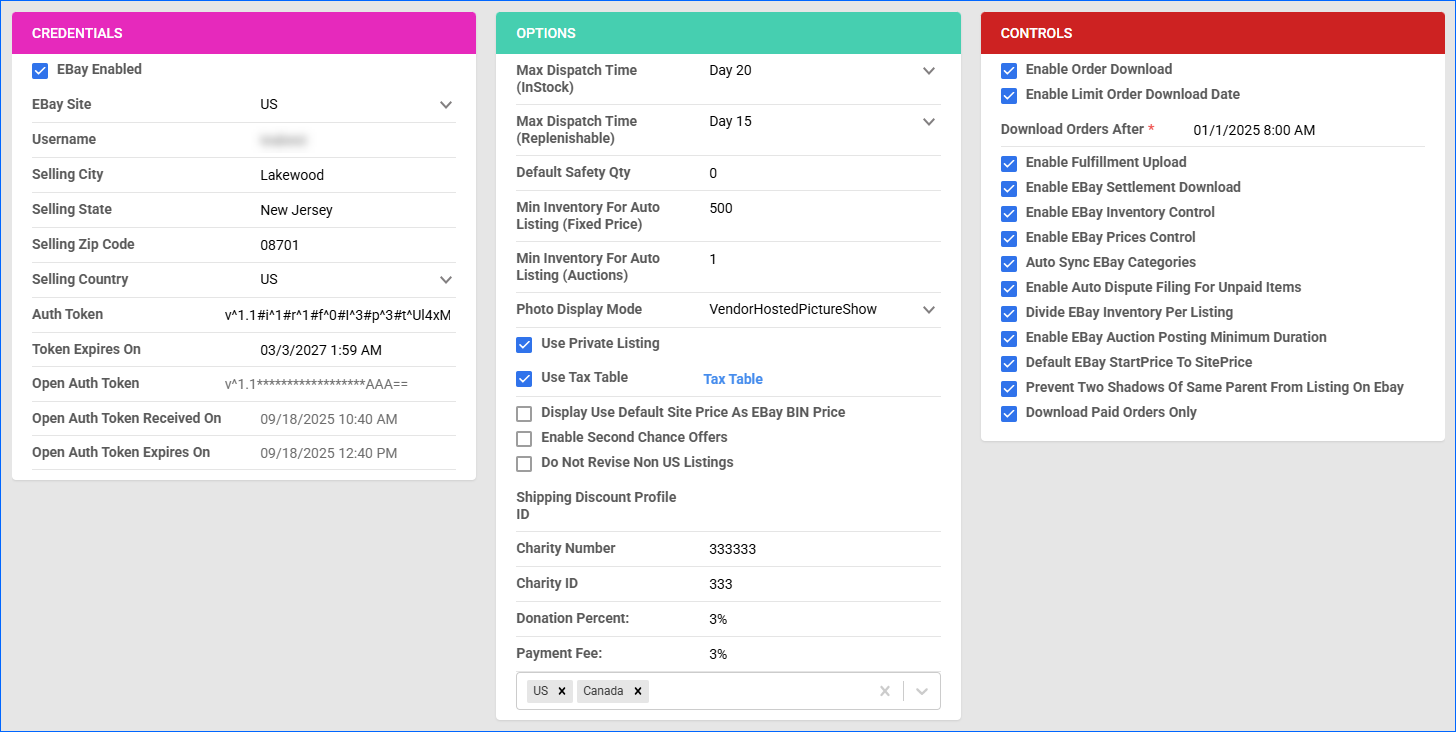Expand the country tags dropdown arrow
The height and width of the screenshot is (732, 1456).
[x=922, y=691]
